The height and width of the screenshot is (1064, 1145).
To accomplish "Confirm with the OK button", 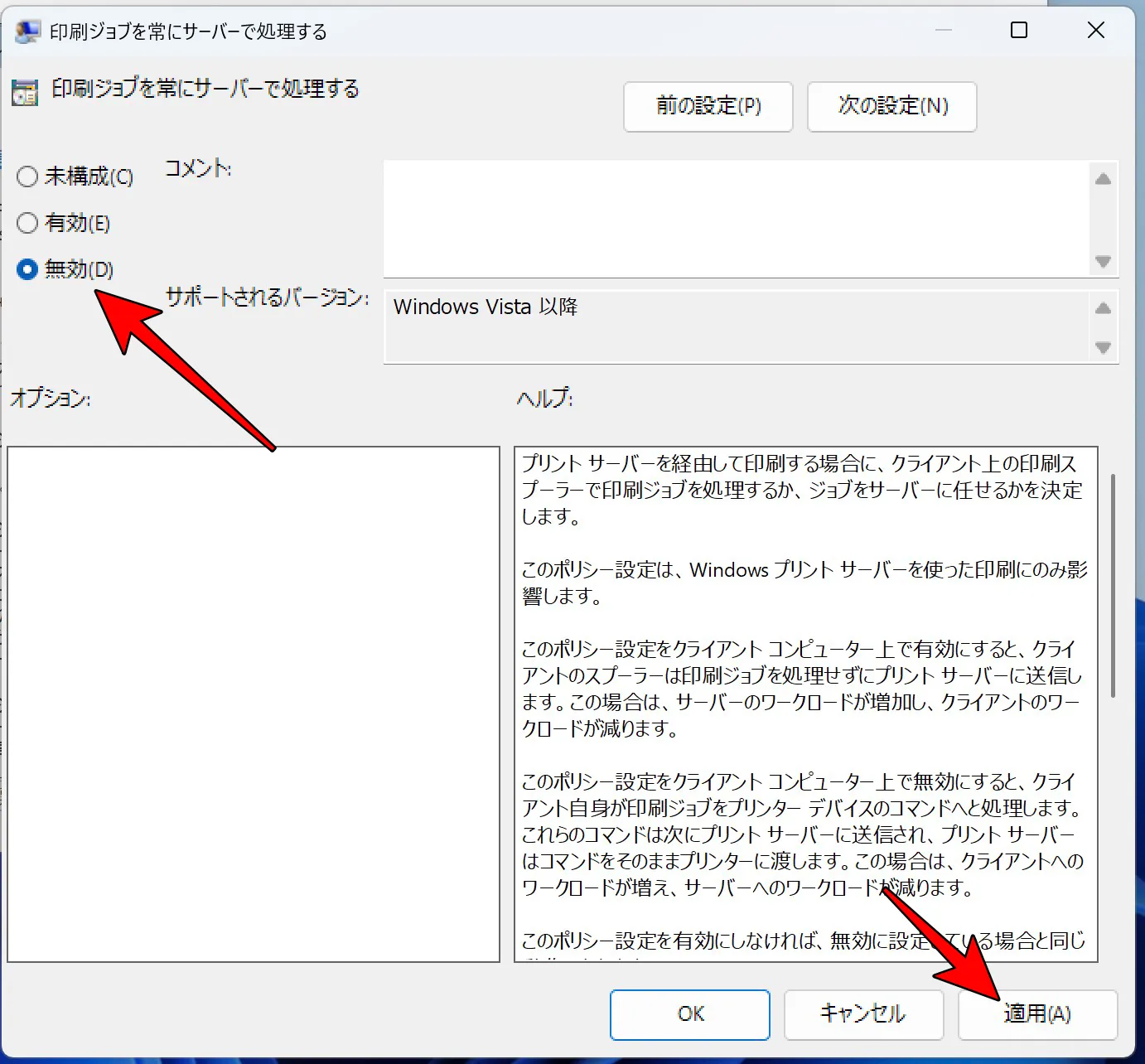I will [690, 1014].
